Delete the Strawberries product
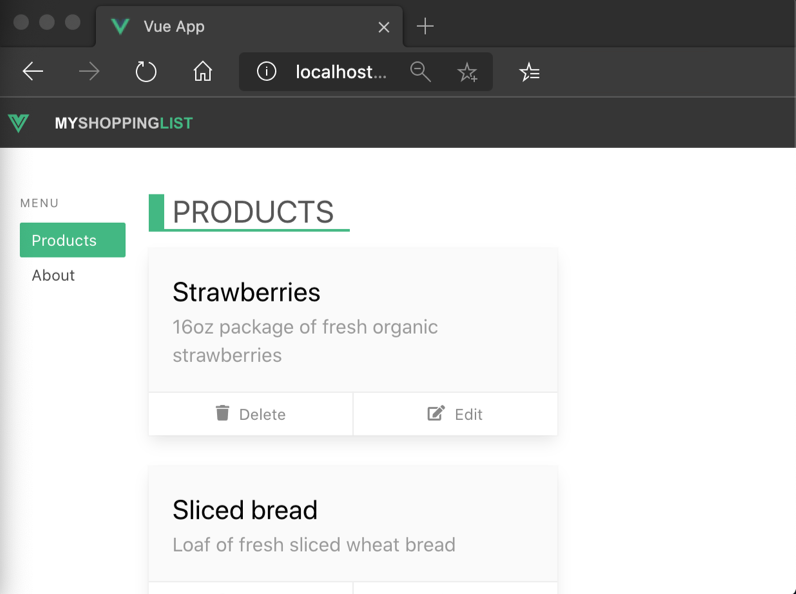This screenshot has width=796, height=594. pyautogui.click(x=251, y=414)
